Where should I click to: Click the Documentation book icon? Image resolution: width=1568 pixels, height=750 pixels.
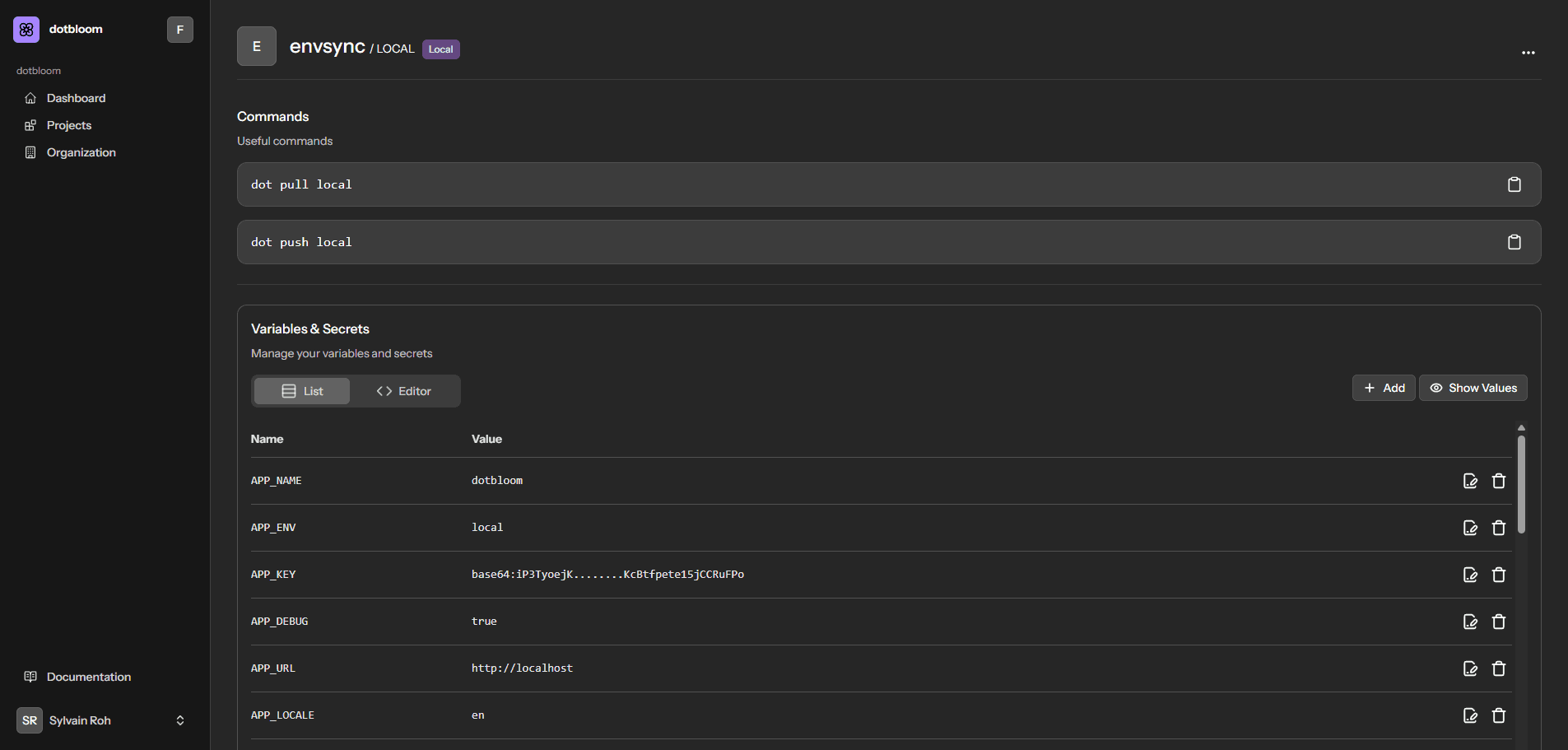click(x=30, y=677)
